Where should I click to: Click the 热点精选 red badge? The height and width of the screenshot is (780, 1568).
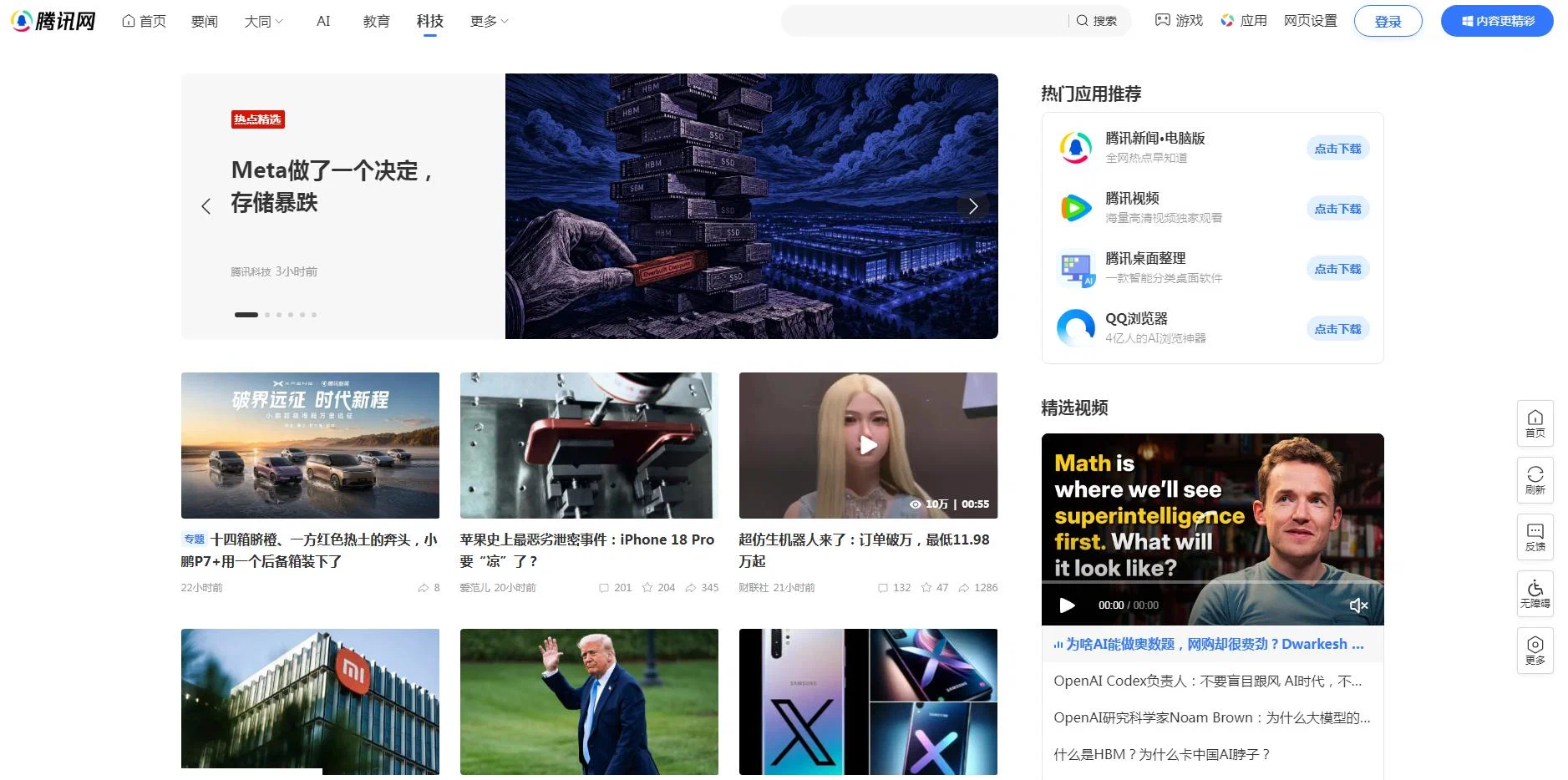(258, 119)
